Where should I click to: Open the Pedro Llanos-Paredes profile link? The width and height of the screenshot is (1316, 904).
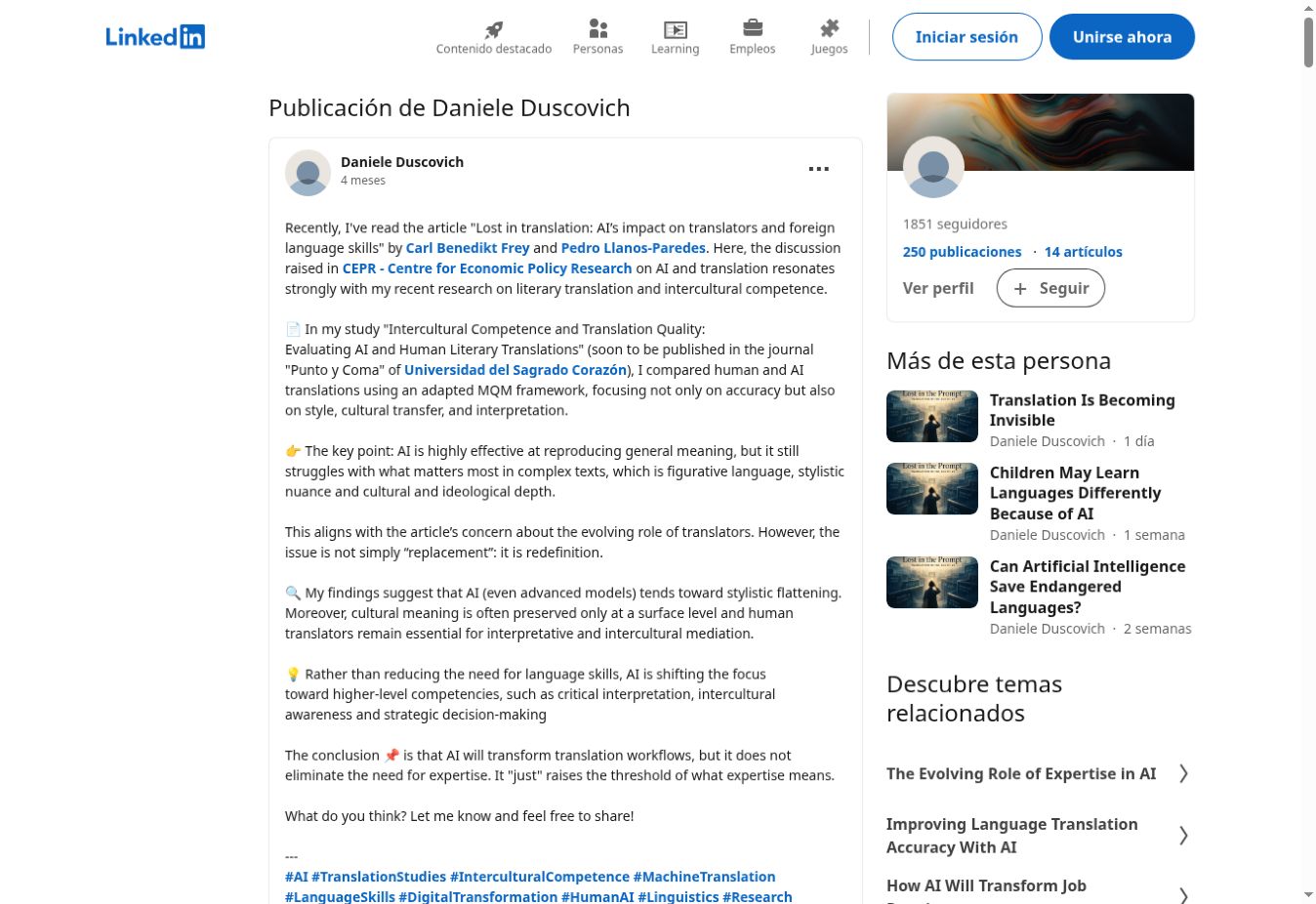(x=634, y=248)
